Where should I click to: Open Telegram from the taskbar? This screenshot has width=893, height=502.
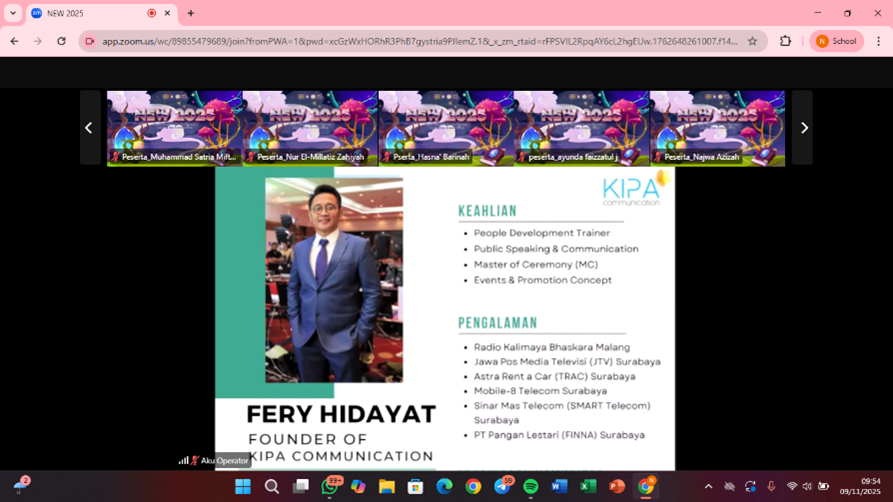(502, 487)
